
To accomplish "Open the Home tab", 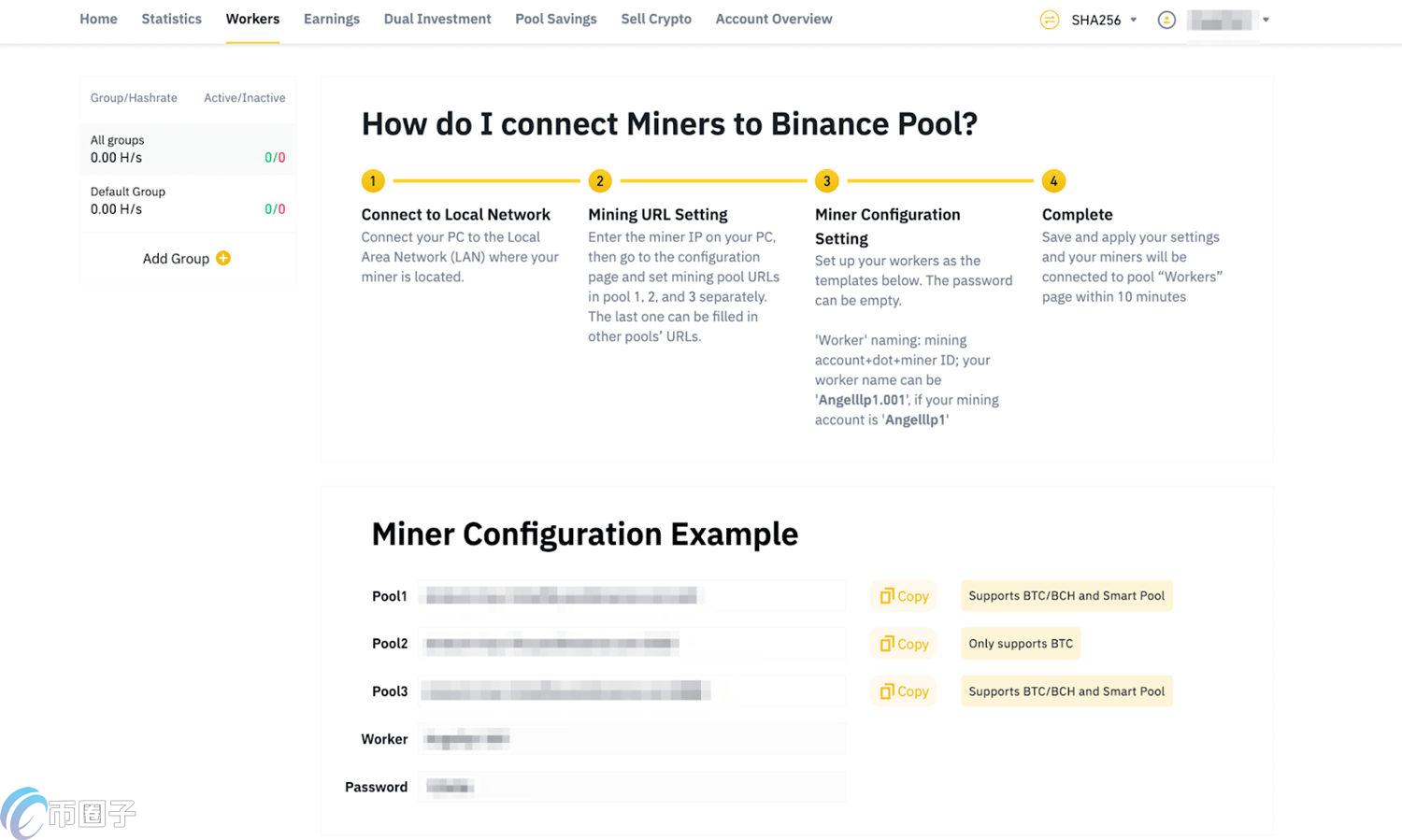I will click(98, 19).
